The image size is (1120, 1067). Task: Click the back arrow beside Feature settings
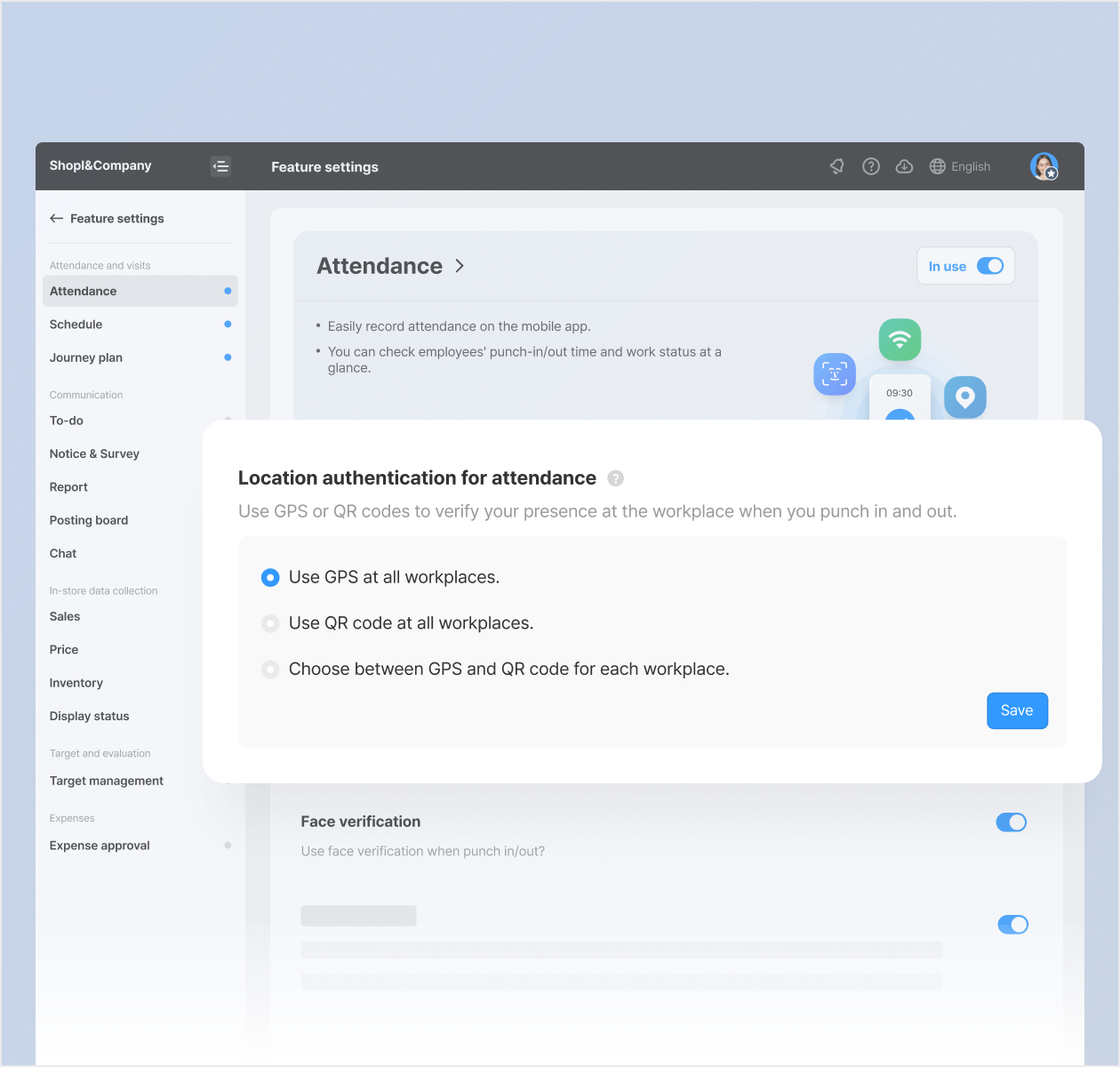coord(57,219)
